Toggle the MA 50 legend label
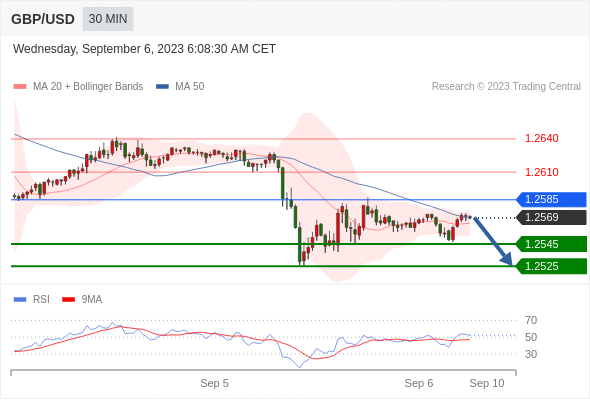590x400 pixels. [190, 87]
